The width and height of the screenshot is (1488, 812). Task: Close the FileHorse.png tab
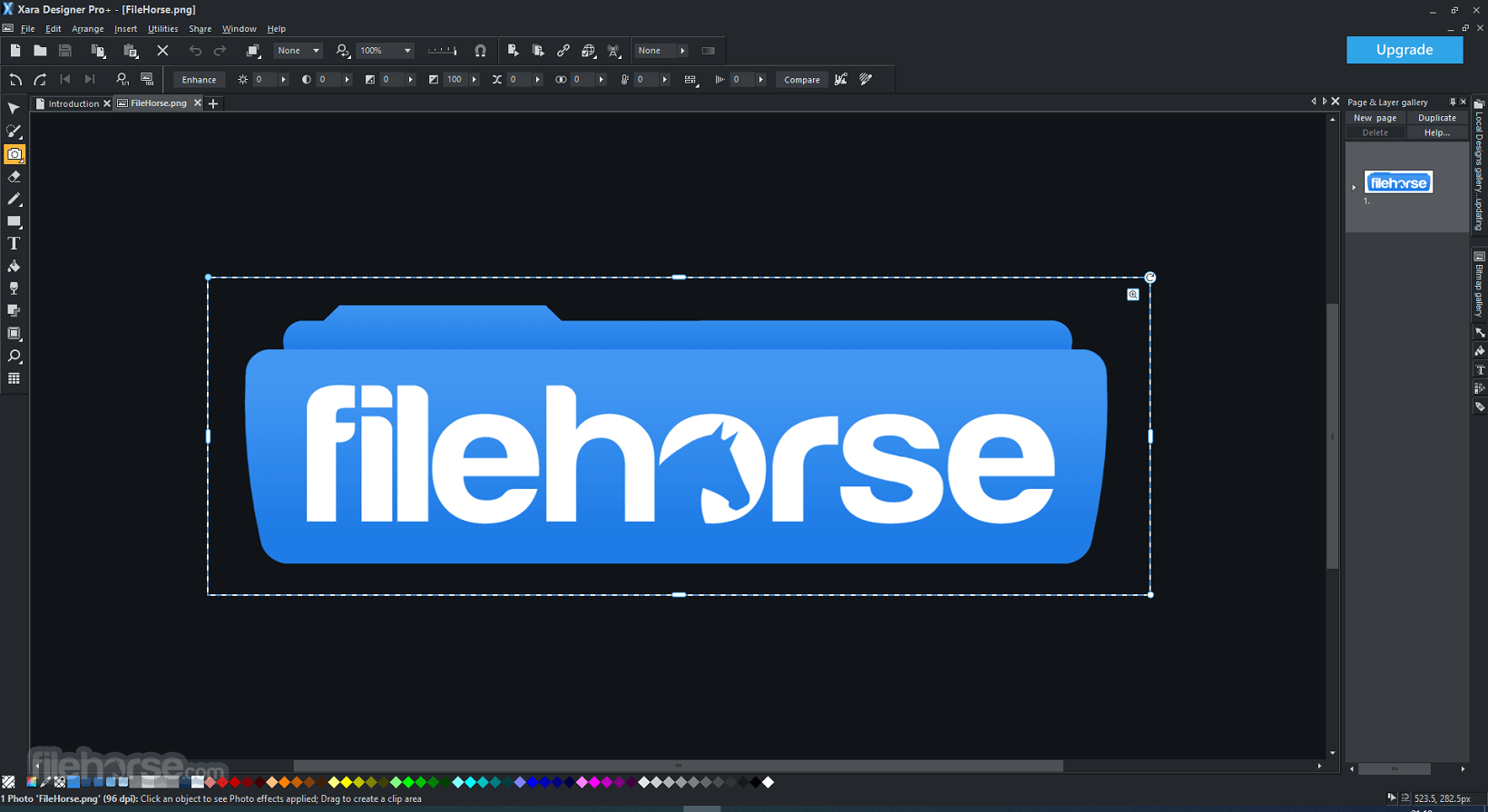click(198, 103)
